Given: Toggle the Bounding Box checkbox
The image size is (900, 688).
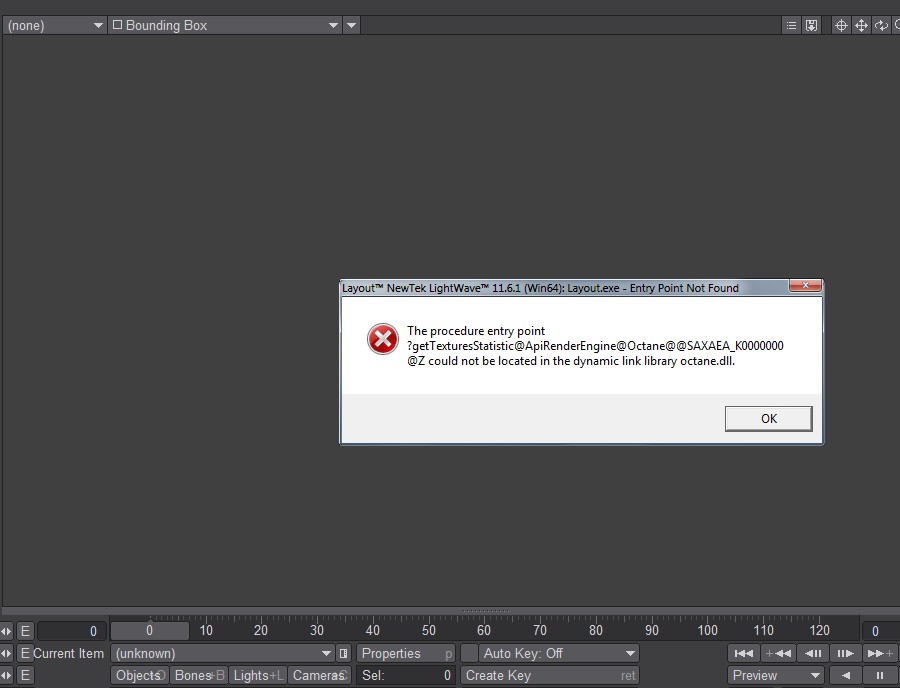Looking at the screenshot, I should point(117,25).
